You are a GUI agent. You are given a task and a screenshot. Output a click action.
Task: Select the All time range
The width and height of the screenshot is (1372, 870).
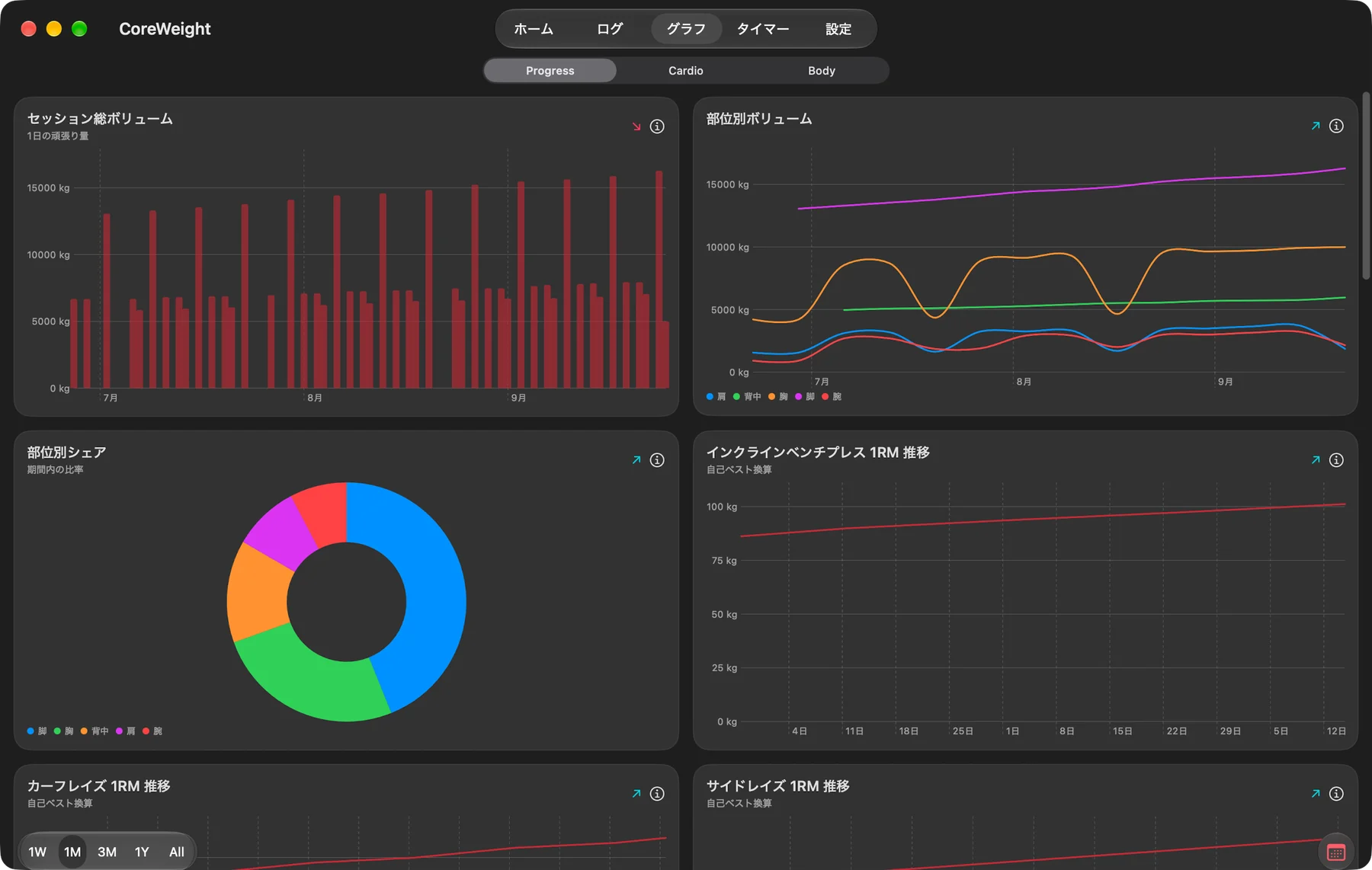coord(177,852)
